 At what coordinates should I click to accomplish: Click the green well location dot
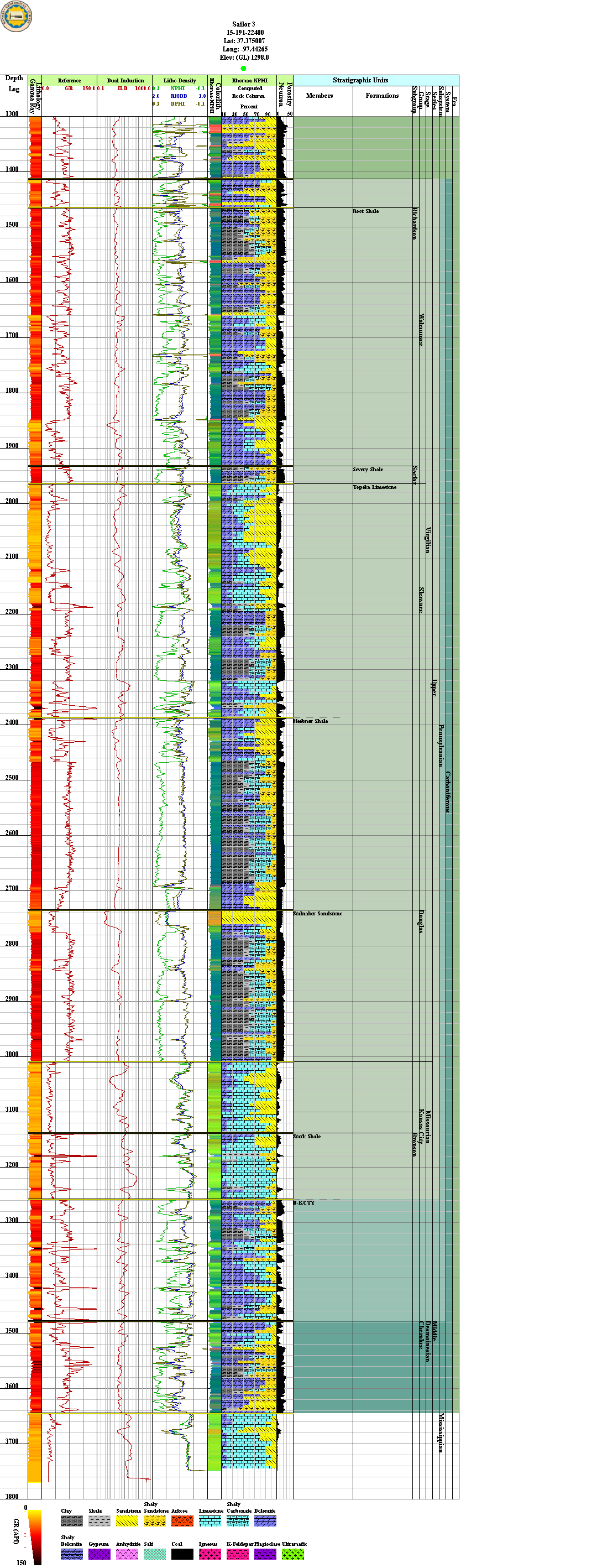click(243, 68)
